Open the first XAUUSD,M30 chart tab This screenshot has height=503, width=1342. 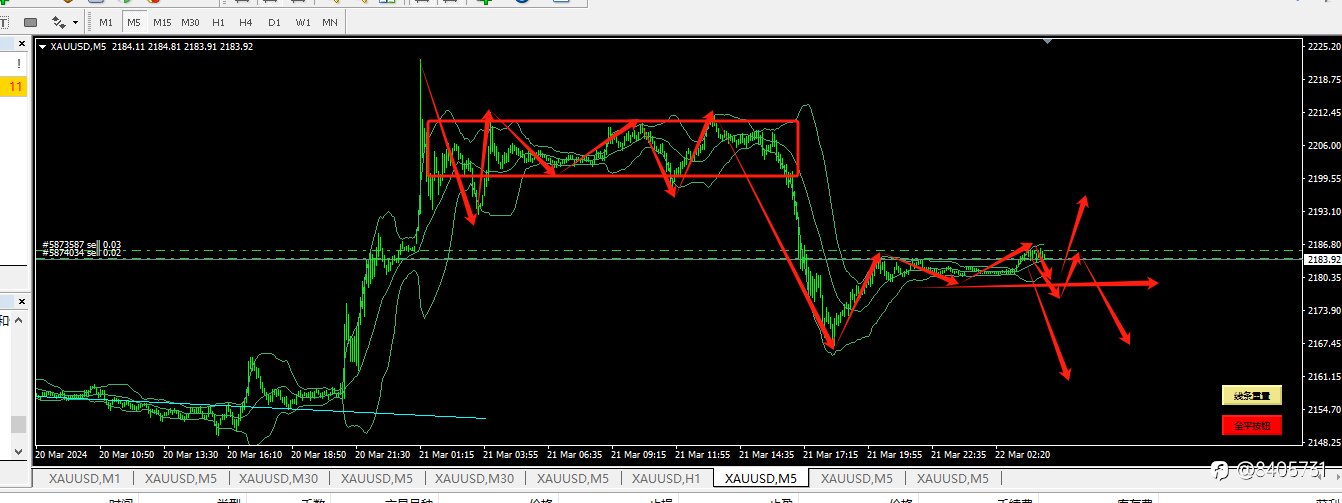click(278, 478)
